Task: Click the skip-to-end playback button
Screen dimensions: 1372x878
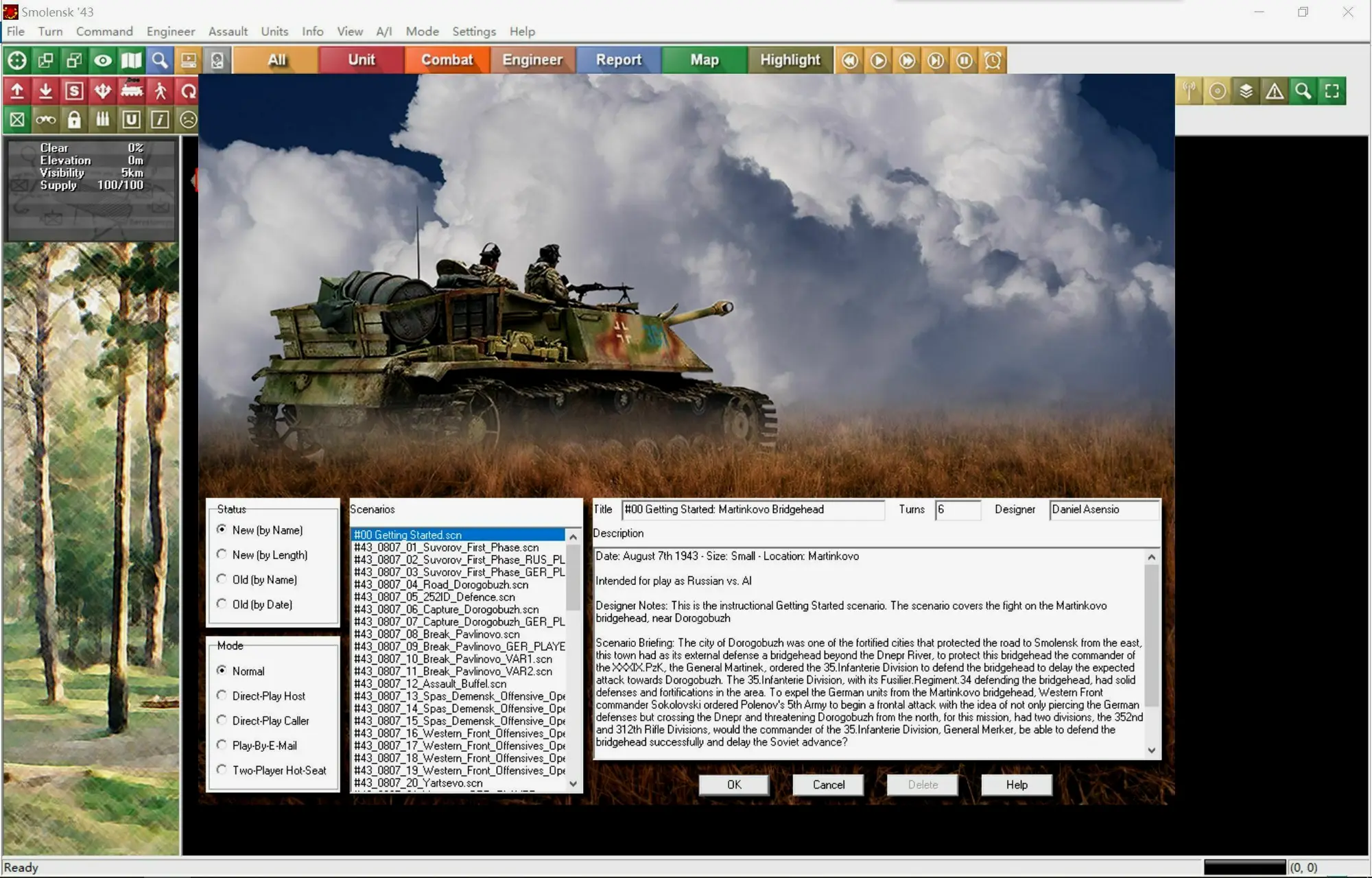Action: click(936, 60)
